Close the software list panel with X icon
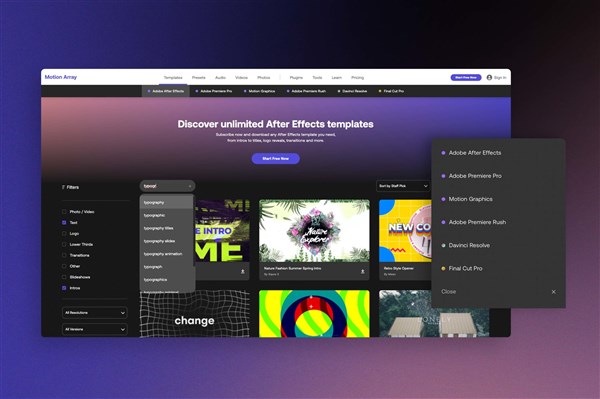Image resolution: width=600 pixels, height=399 pixels. click(x=553, y=292)
